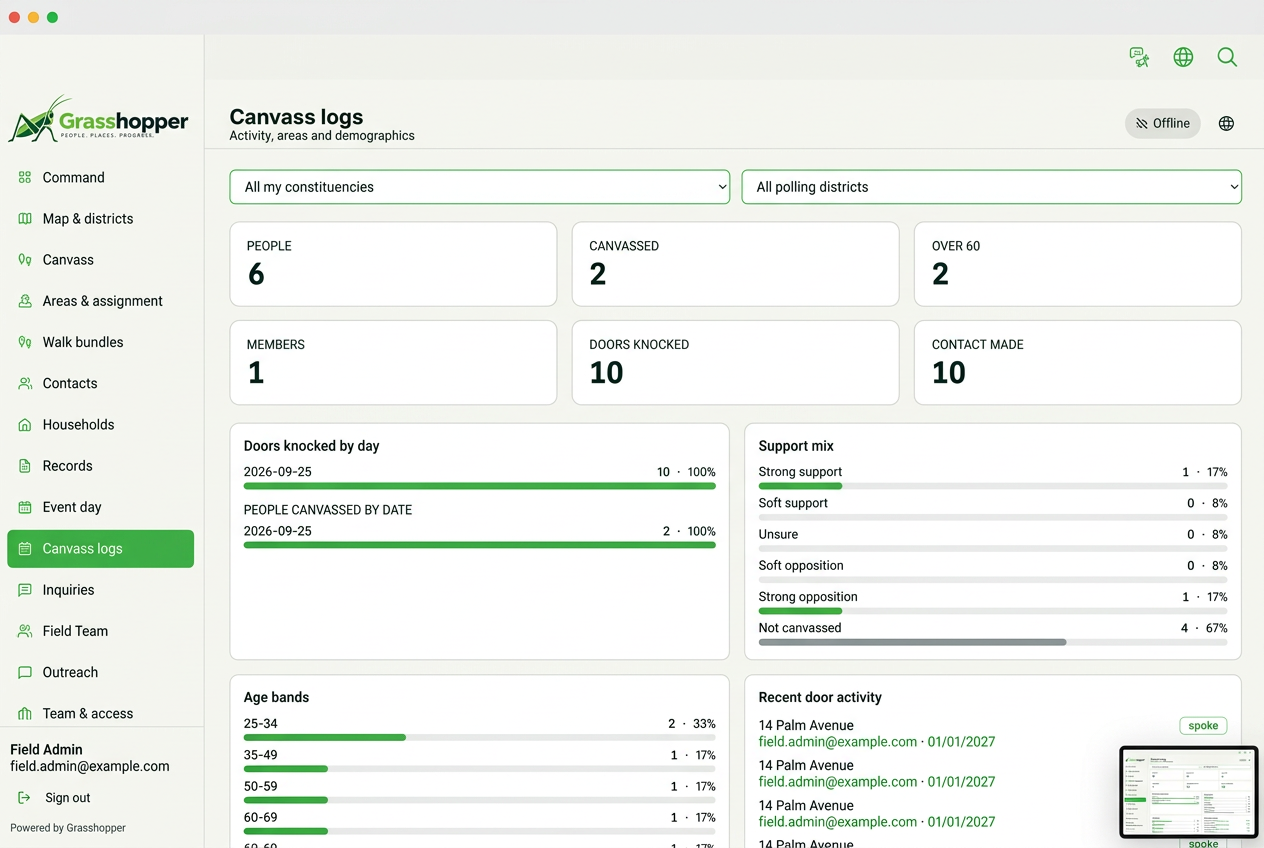Click the People canvassed by date progress bar

(480, 545)
